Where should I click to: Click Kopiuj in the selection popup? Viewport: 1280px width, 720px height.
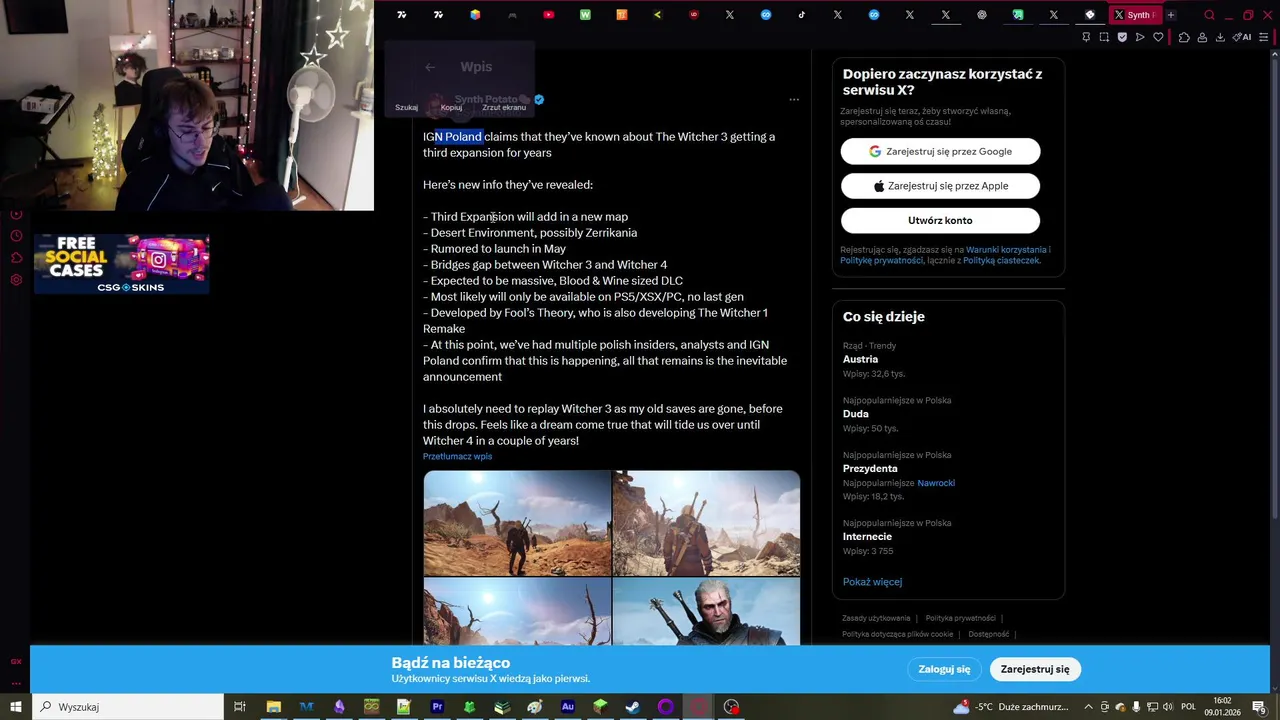coord(451,107)
